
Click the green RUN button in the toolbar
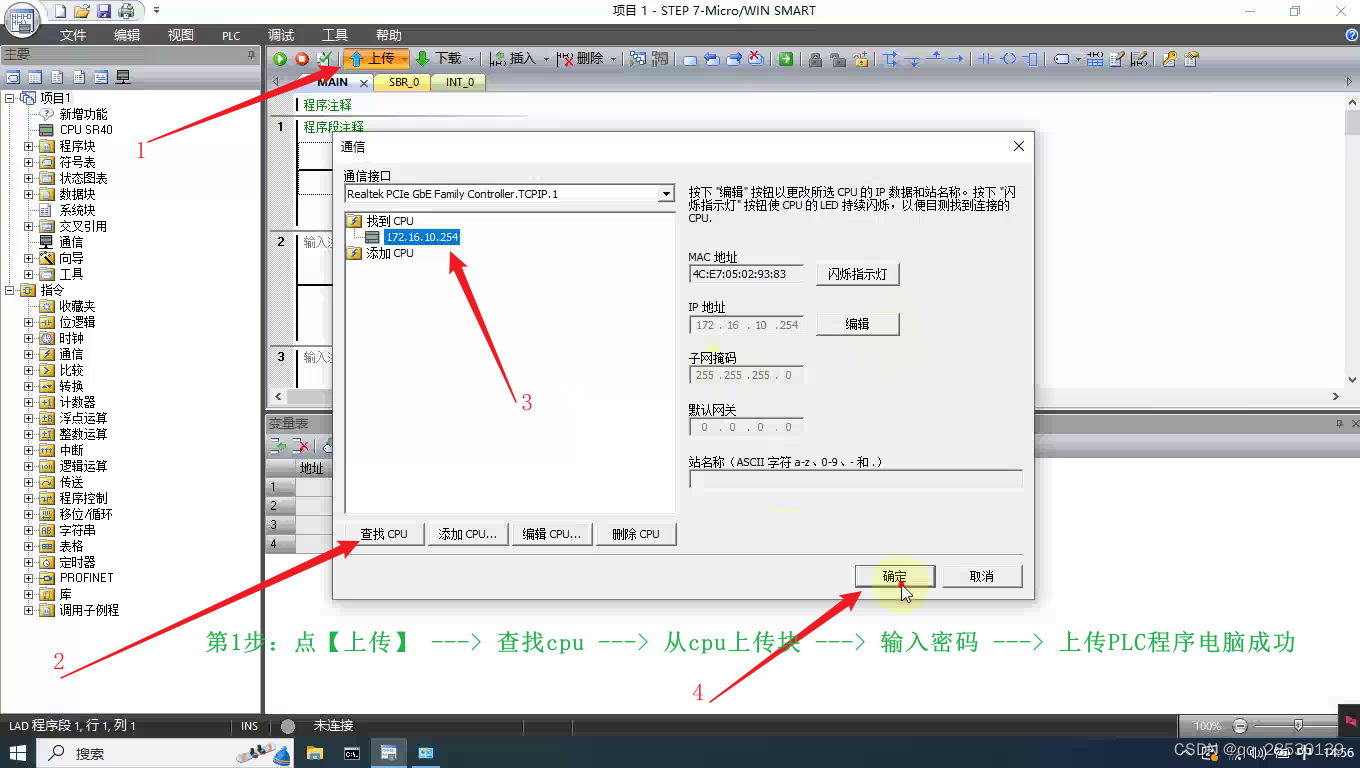click(280, 59)
